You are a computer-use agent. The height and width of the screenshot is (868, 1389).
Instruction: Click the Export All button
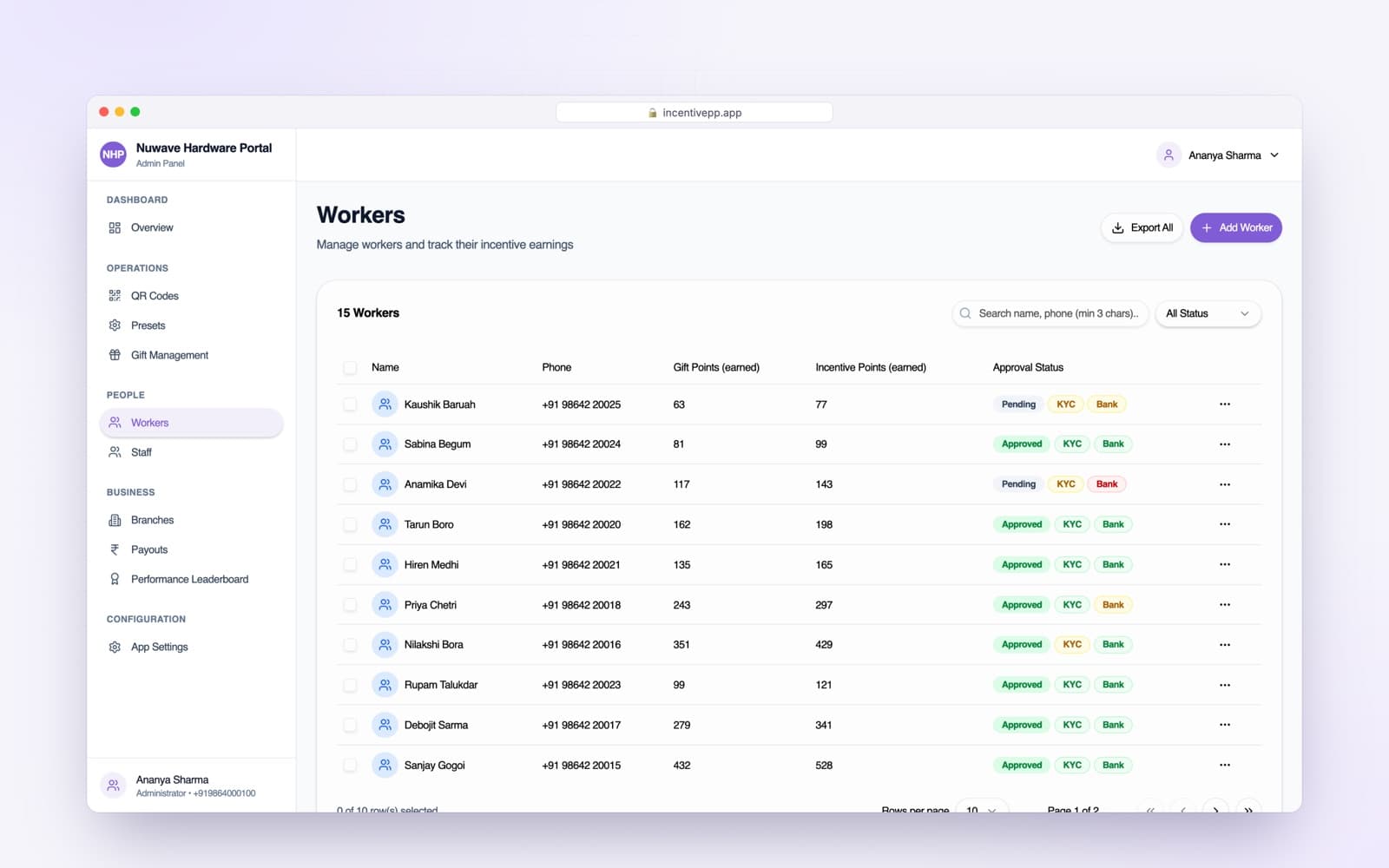coord(1142,227)
